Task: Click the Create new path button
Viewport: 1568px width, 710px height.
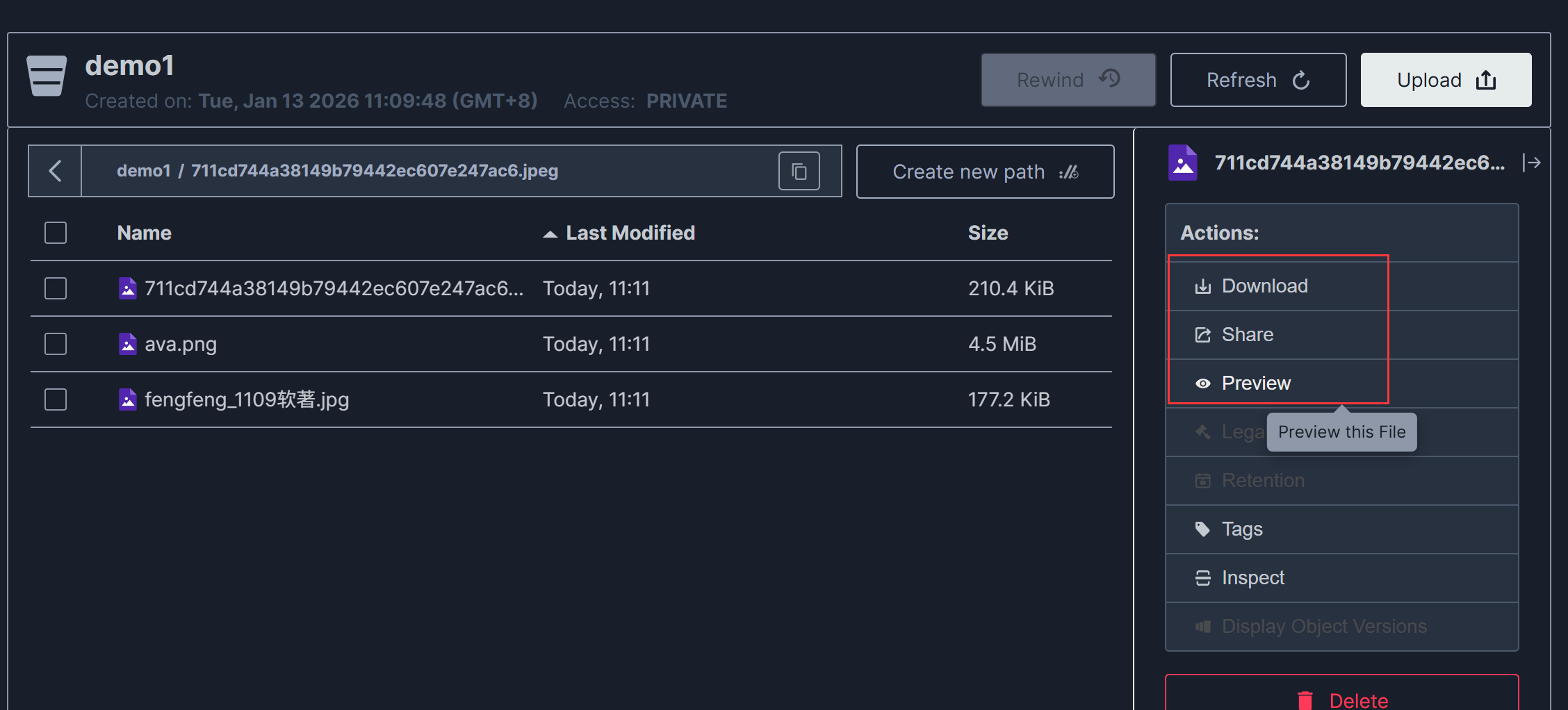Action: pyautogui.click(x=984, y=172)
